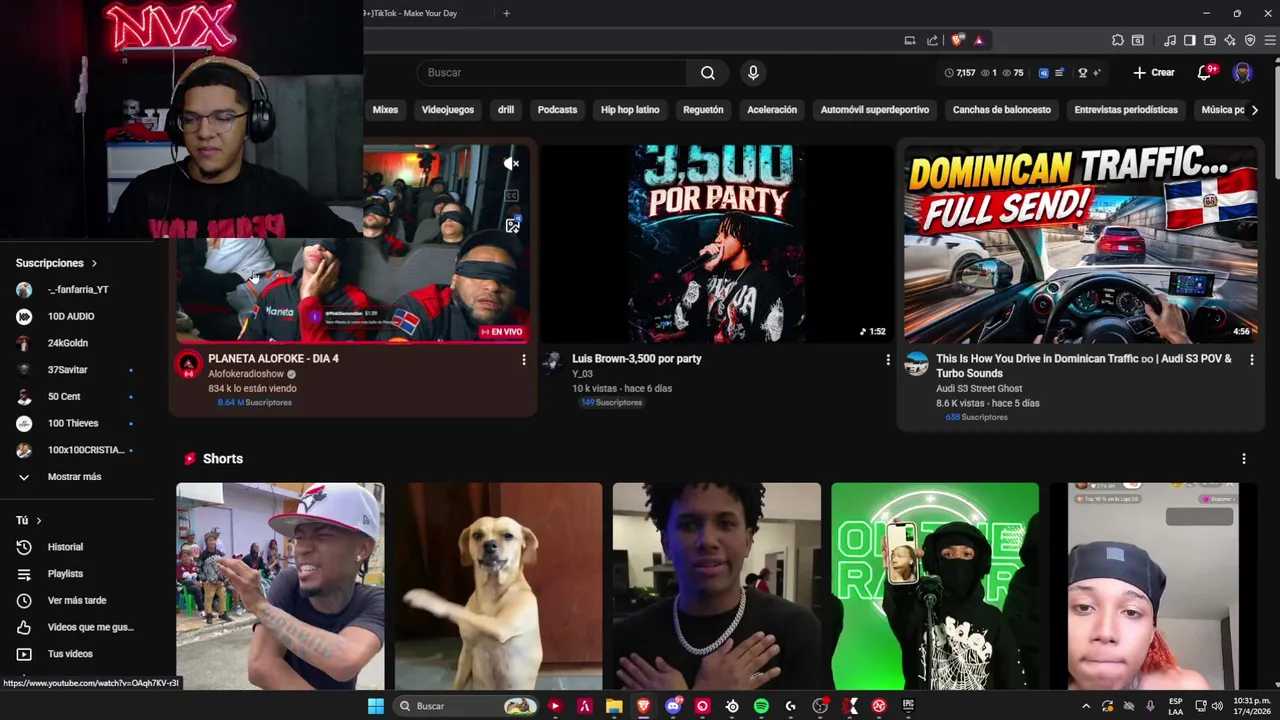
Task: Open Brave Rewards triangle icon
Action: point(979,40)
